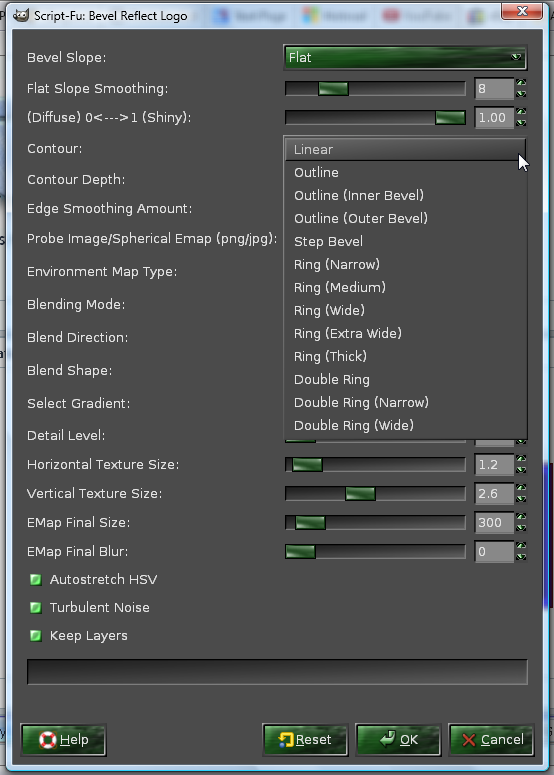
Task: Click the OK button to apply
Action: coord(398,739)
